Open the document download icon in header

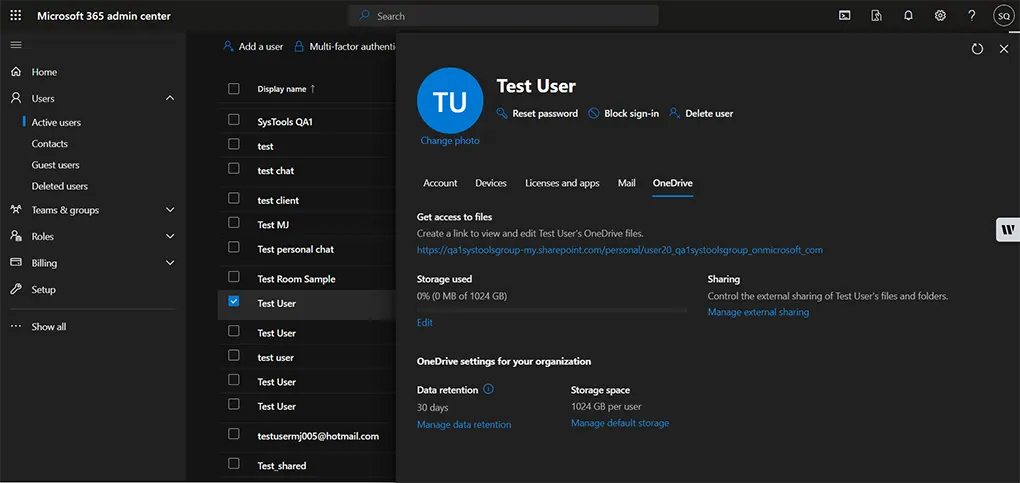pyautogui.click(x=877, y=16)
